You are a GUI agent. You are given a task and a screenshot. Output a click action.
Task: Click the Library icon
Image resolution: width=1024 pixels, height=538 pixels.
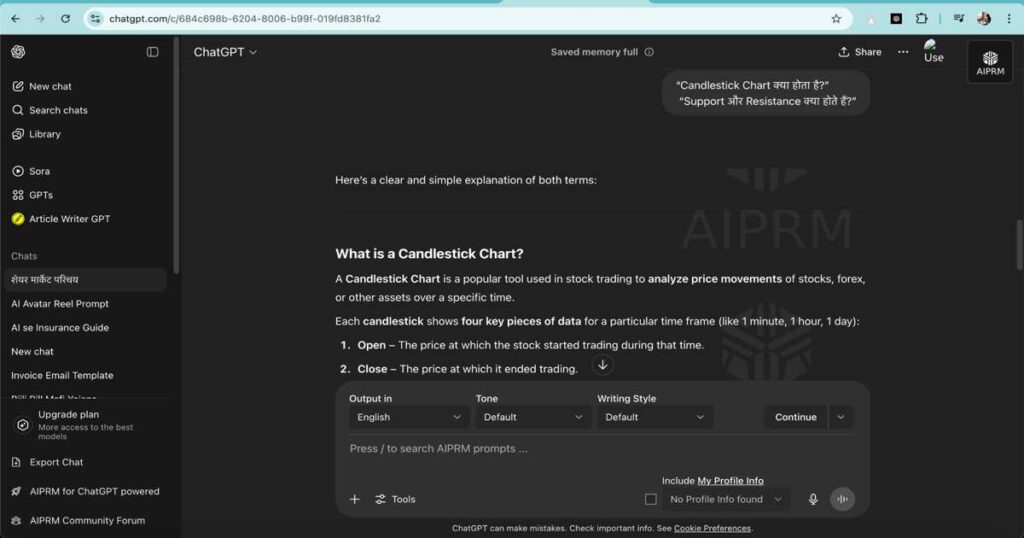coord(18,134)
